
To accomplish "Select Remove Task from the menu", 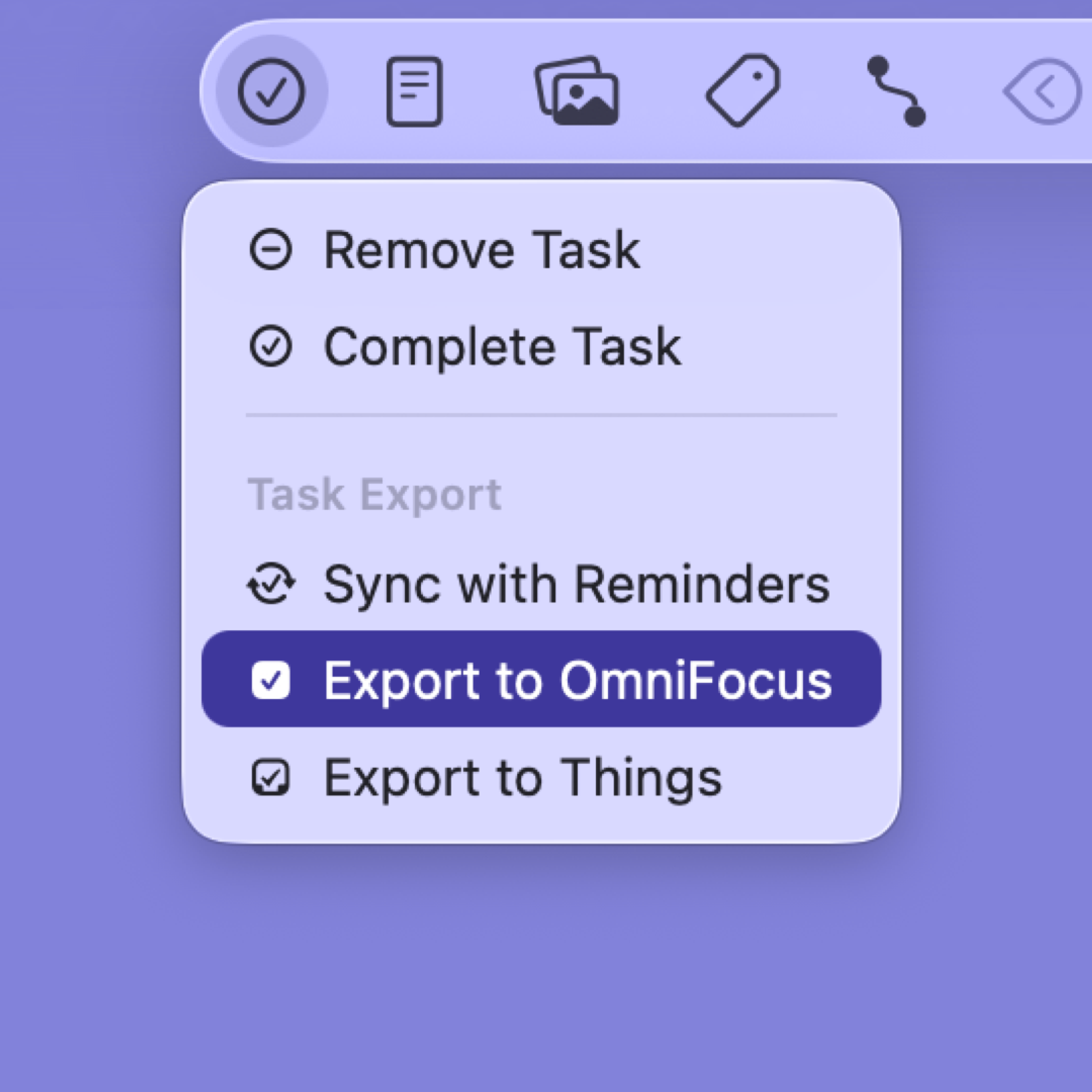I will pos(481,250).
